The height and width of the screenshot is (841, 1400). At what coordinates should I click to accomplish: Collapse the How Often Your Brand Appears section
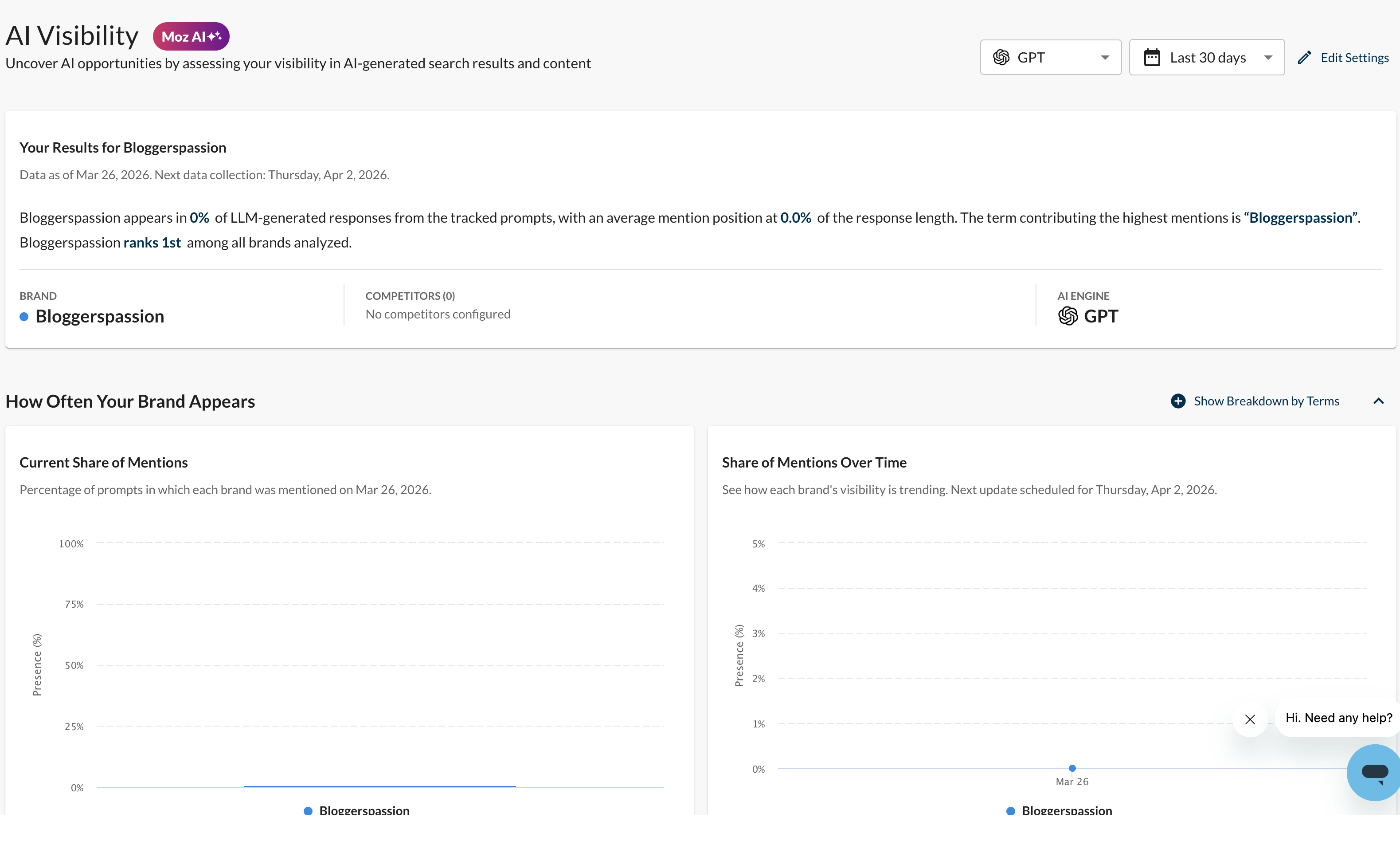click(x=1378, y=401)
